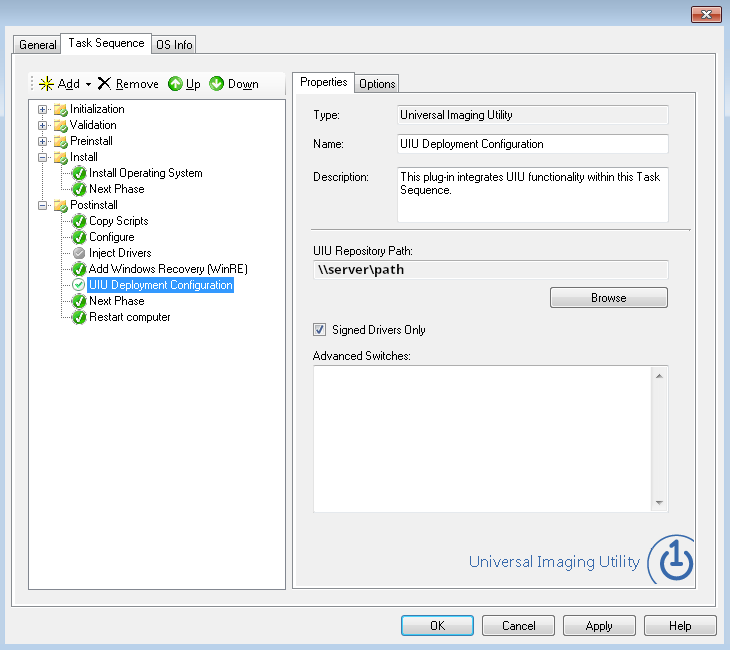Click the Add star icon
The width and height of the screenshot is (730, 650).
coord(46,84)
